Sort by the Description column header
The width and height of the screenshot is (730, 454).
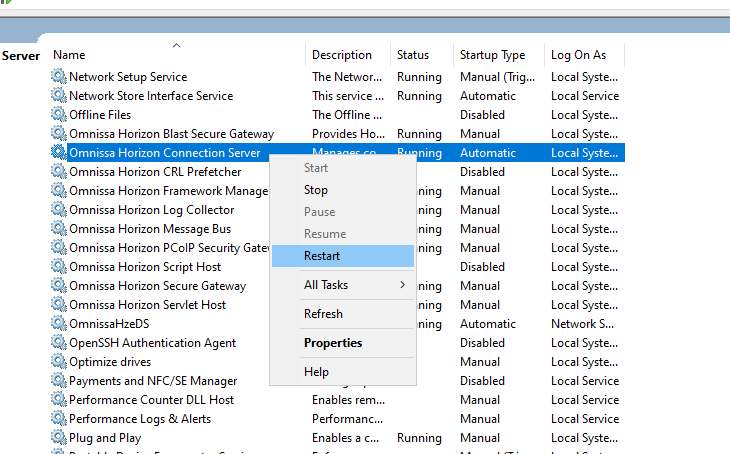tap(342, 55)
